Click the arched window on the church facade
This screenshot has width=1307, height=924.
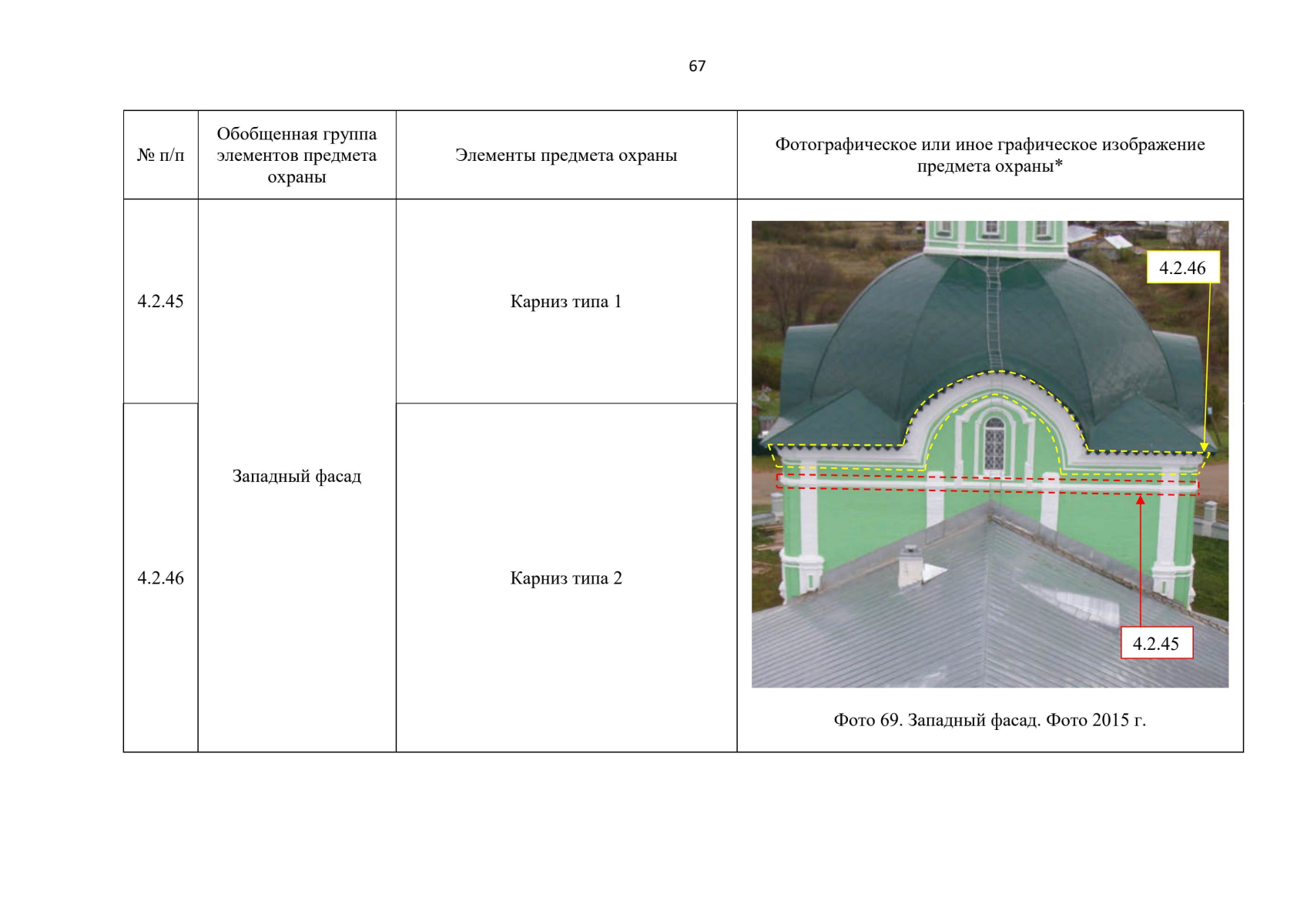point(994,444)
